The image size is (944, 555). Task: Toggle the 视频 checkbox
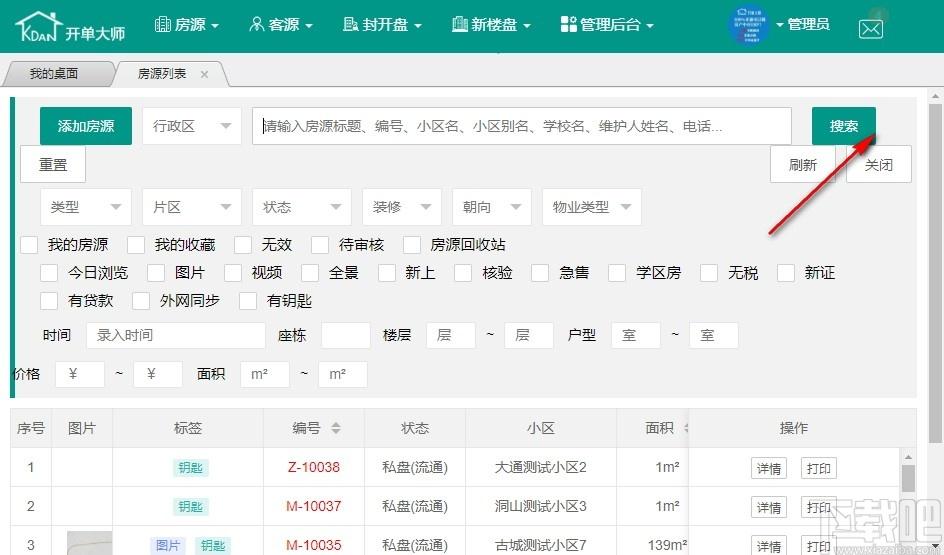click(233, 273)
